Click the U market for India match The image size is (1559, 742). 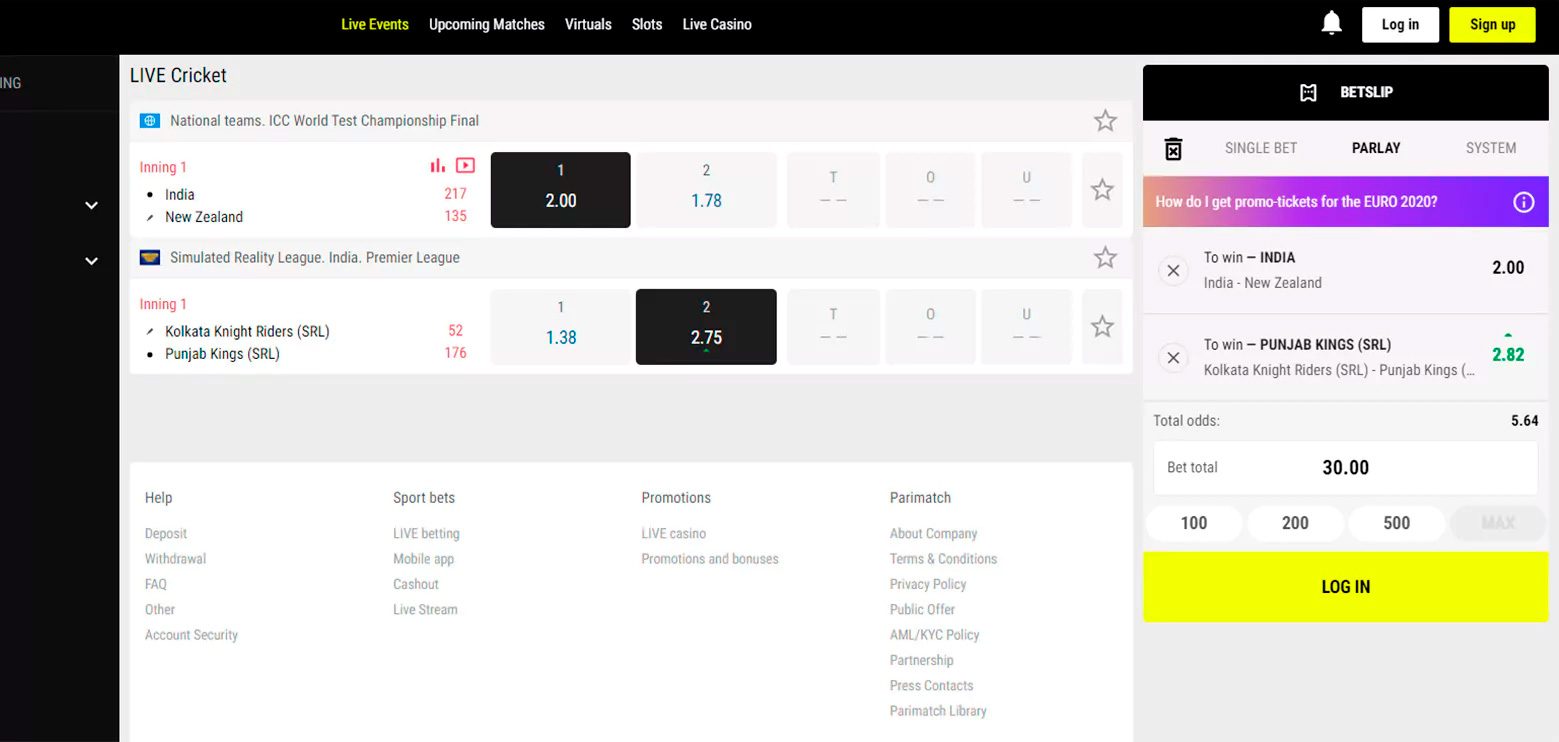click(x=1026, y=190)
